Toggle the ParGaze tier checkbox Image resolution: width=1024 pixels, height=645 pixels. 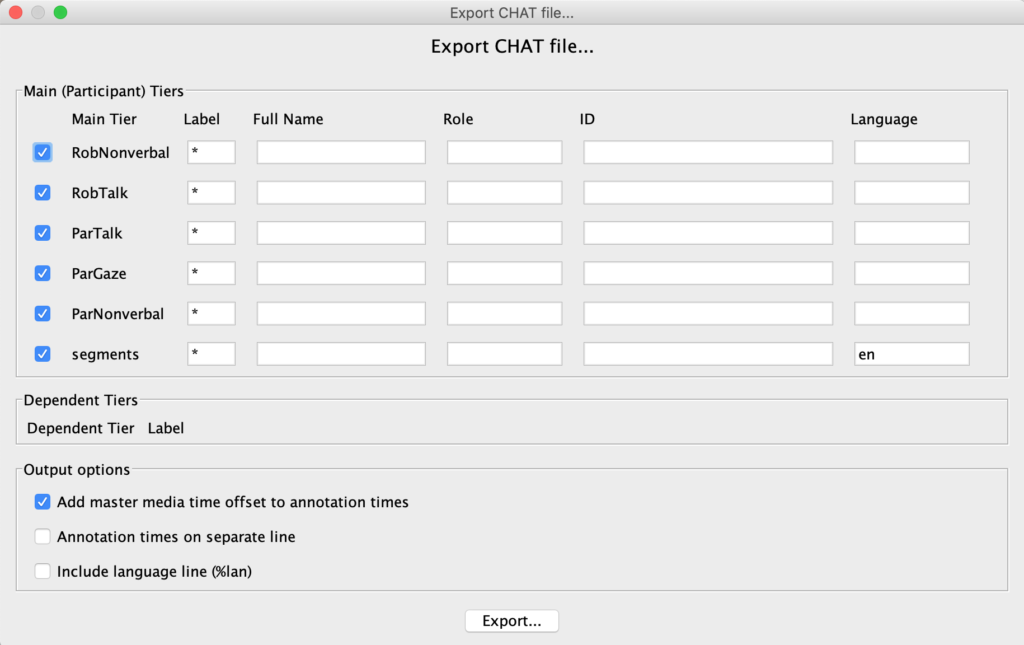tap(42, 273)
